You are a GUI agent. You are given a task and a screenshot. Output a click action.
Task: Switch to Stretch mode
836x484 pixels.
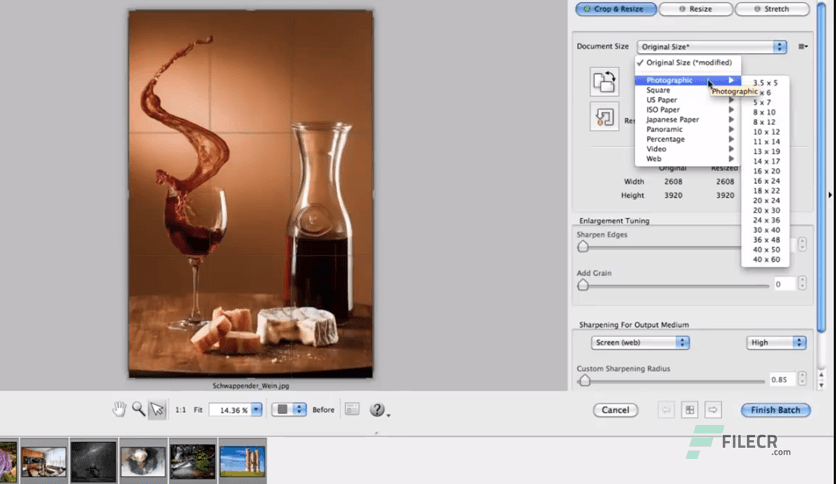(772, 9)
